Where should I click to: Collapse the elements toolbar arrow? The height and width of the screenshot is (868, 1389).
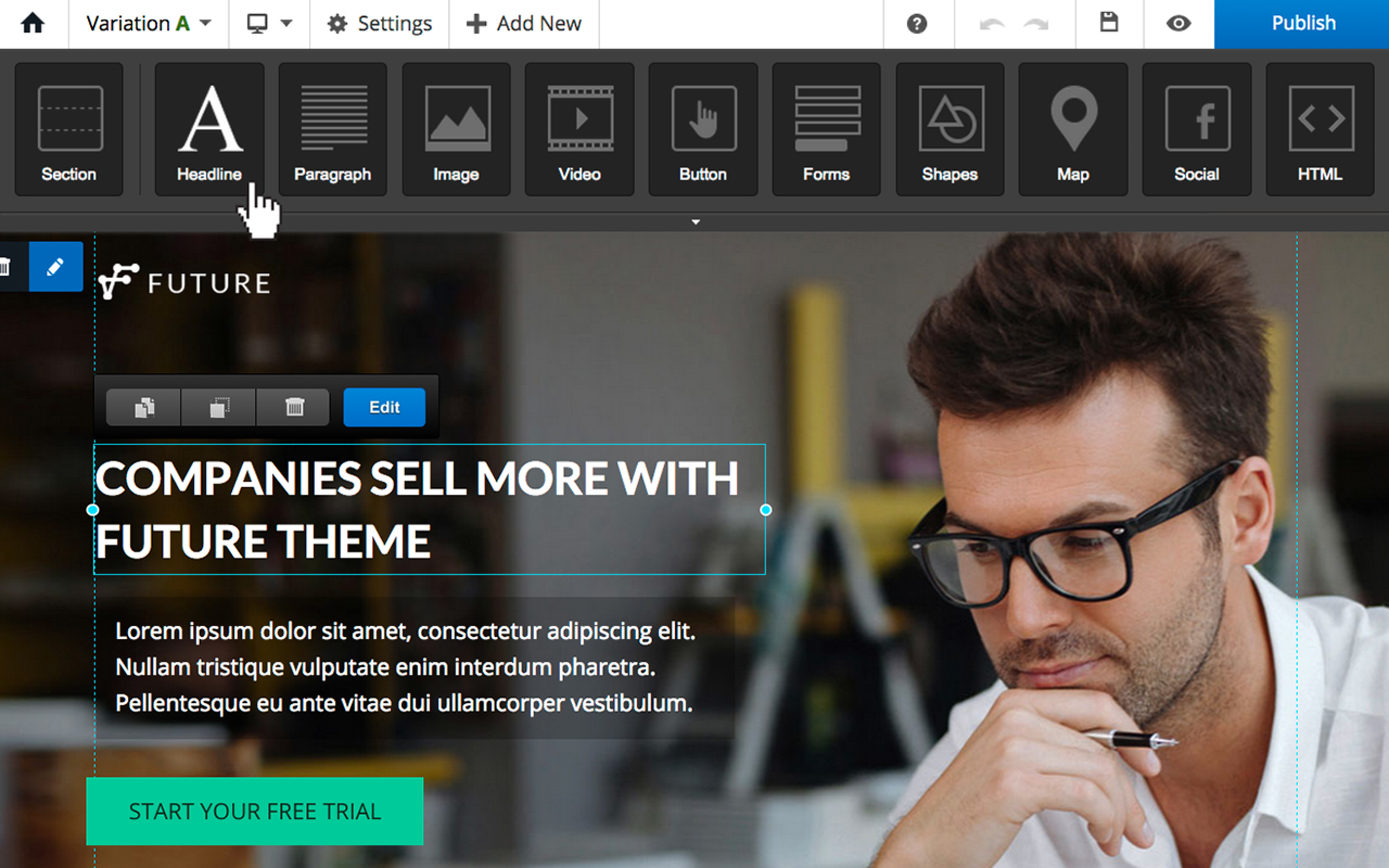pos(695,221)
